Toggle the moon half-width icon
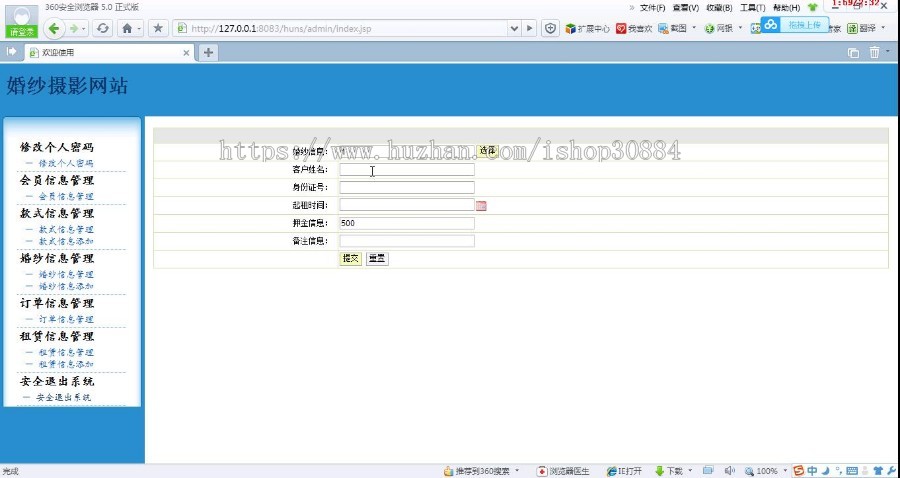Screen dimensions: 900x478 (825, 471)
